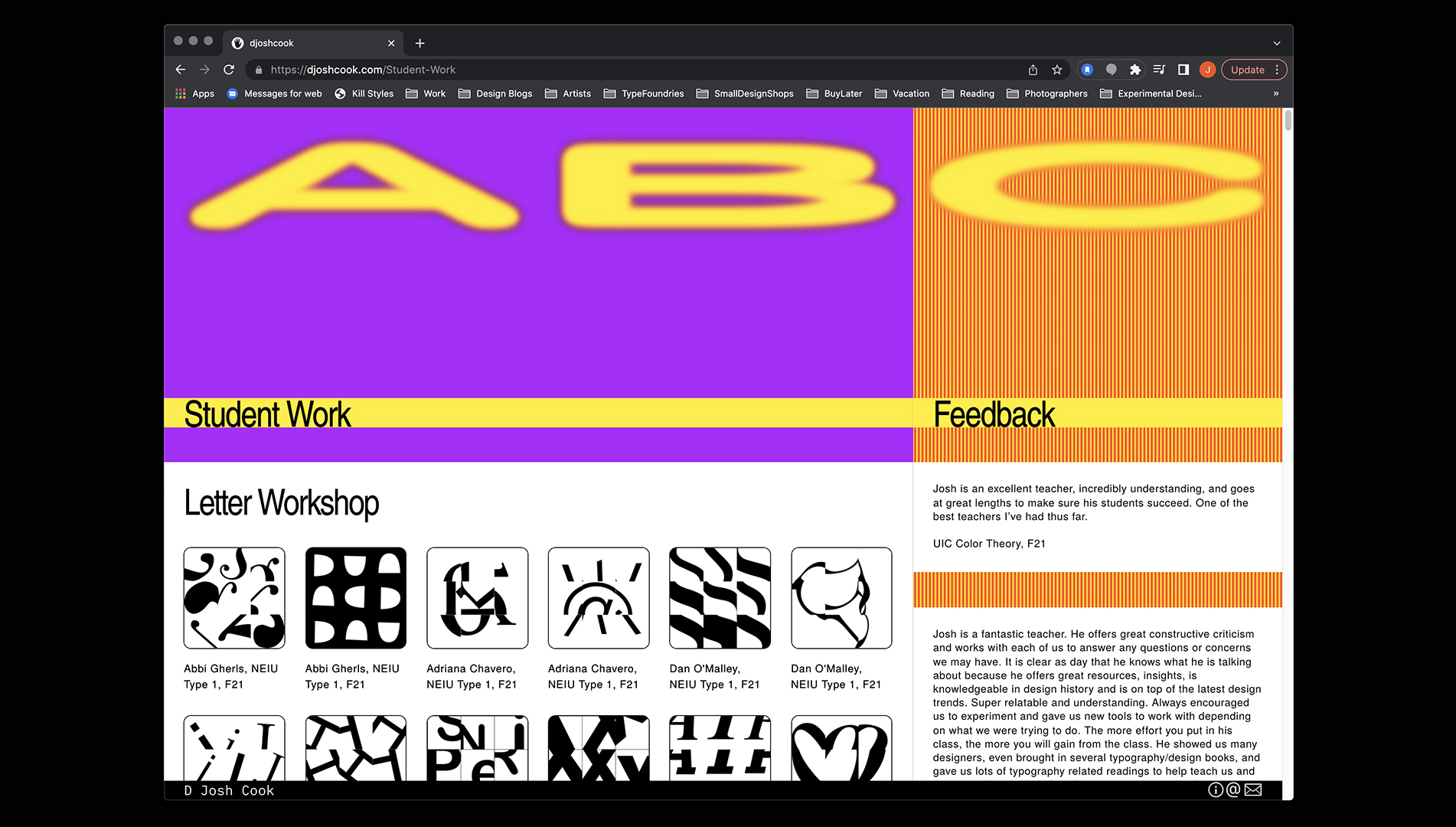Open the Vacation bookmarks folder
This screenshot has height=827, width=1456.
(902, 93)
